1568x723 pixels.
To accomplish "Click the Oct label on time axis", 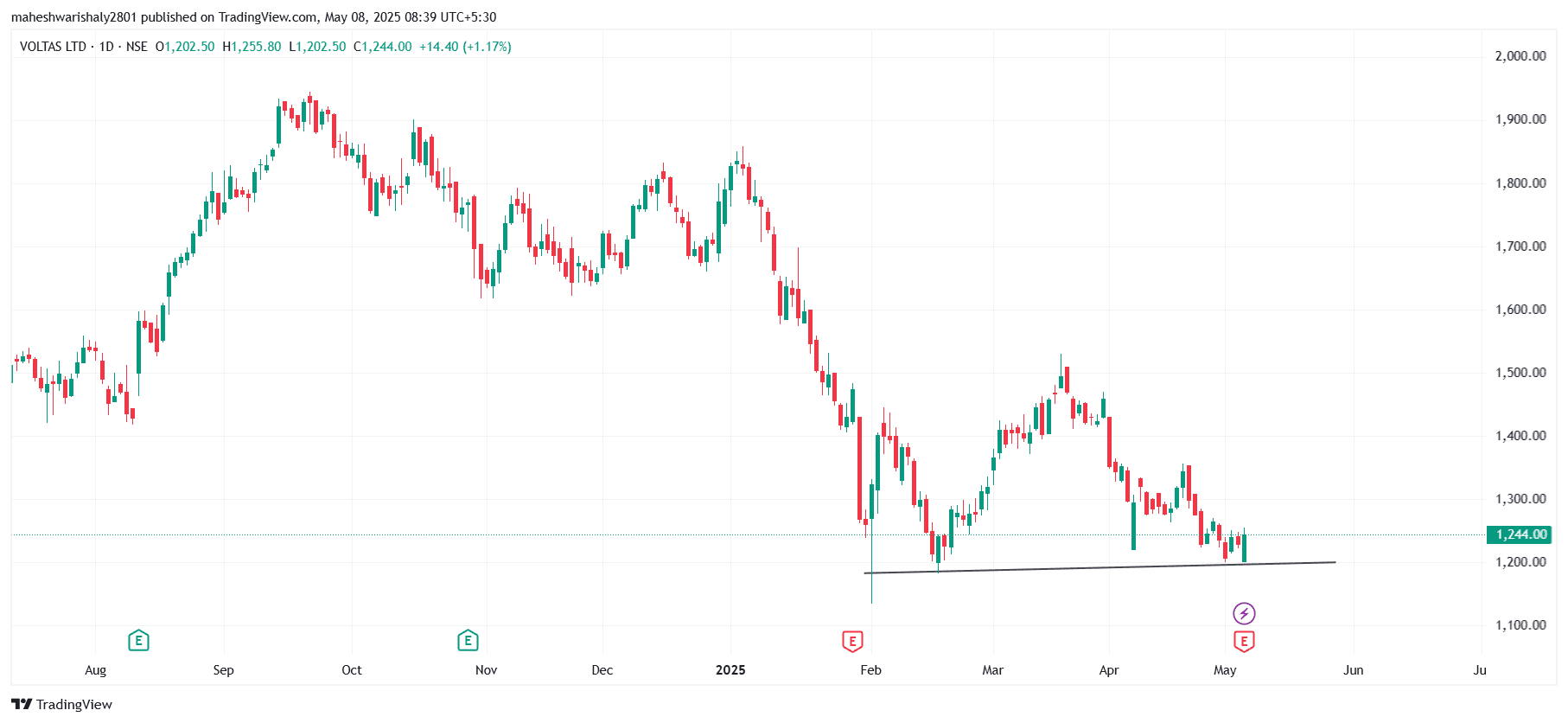I will [352, 670].
